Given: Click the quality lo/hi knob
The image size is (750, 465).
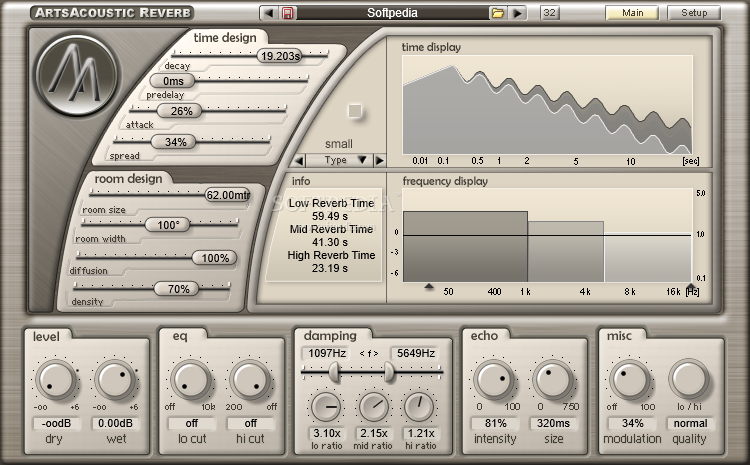Looking at the screenshot, I should (x=689, y=380).
